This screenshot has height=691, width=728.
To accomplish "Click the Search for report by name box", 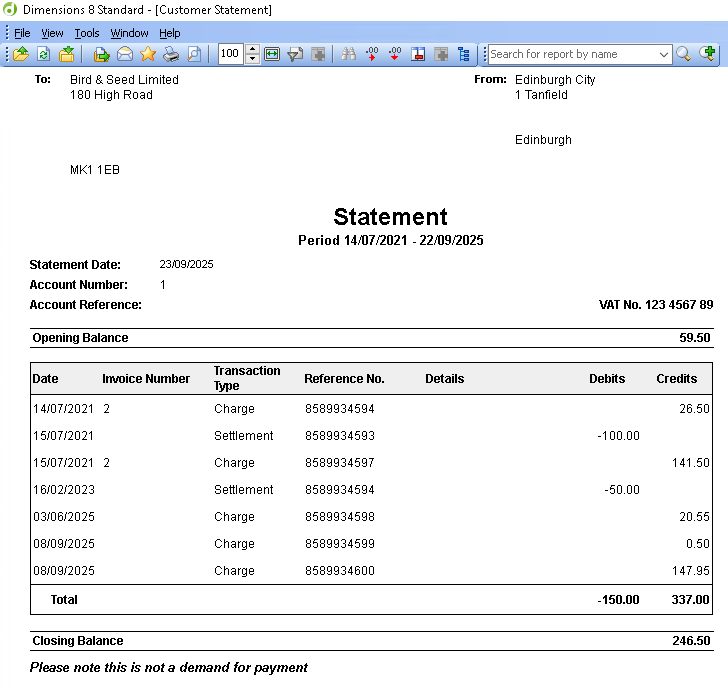I will [x=572, y=54].
